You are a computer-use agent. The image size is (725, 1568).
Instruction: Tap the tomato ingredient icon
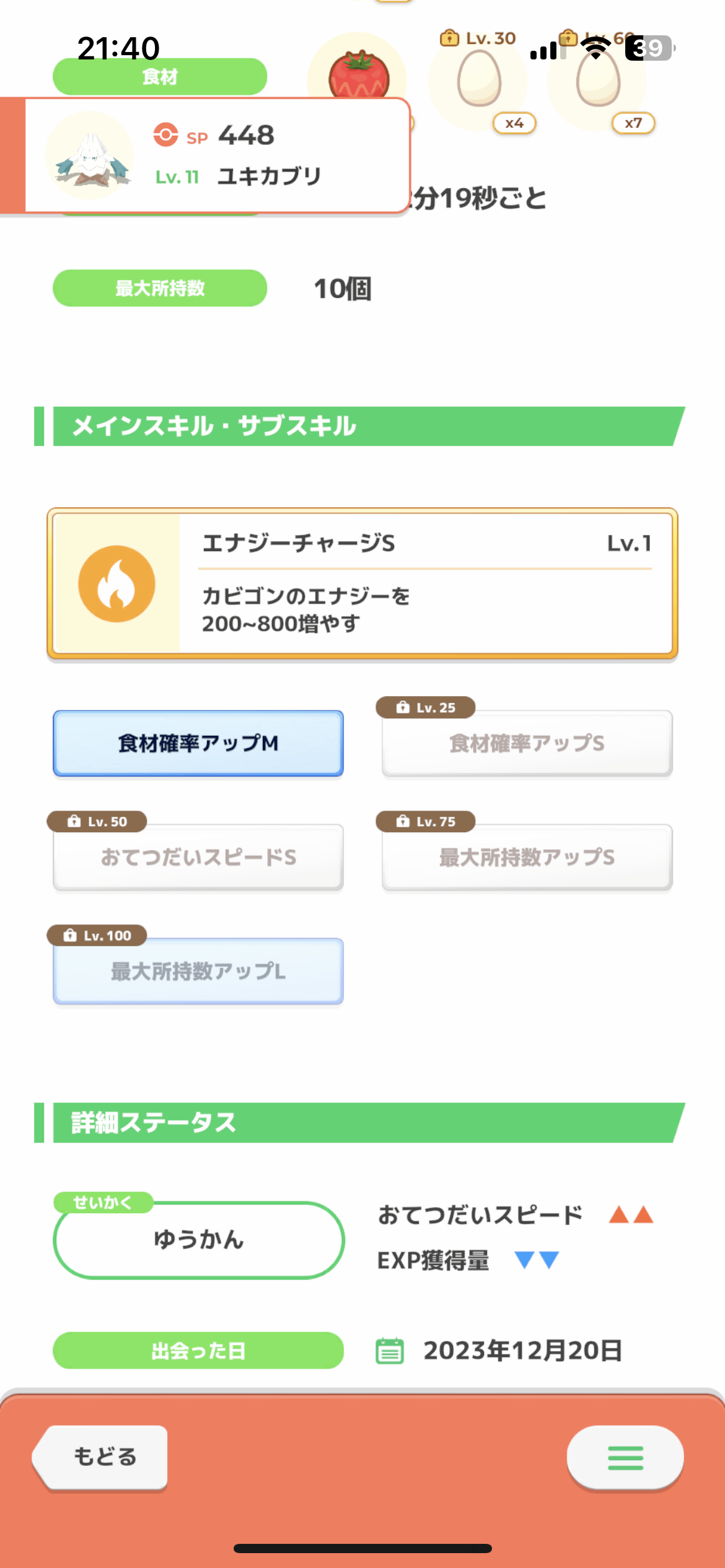click(x=359, y=74)
